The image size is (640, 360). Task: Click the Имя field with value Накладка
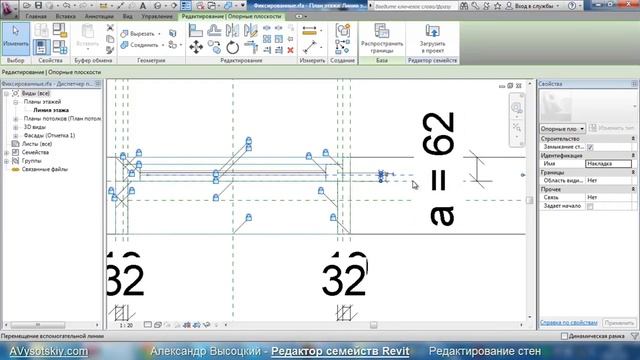[x=608, y=164]
